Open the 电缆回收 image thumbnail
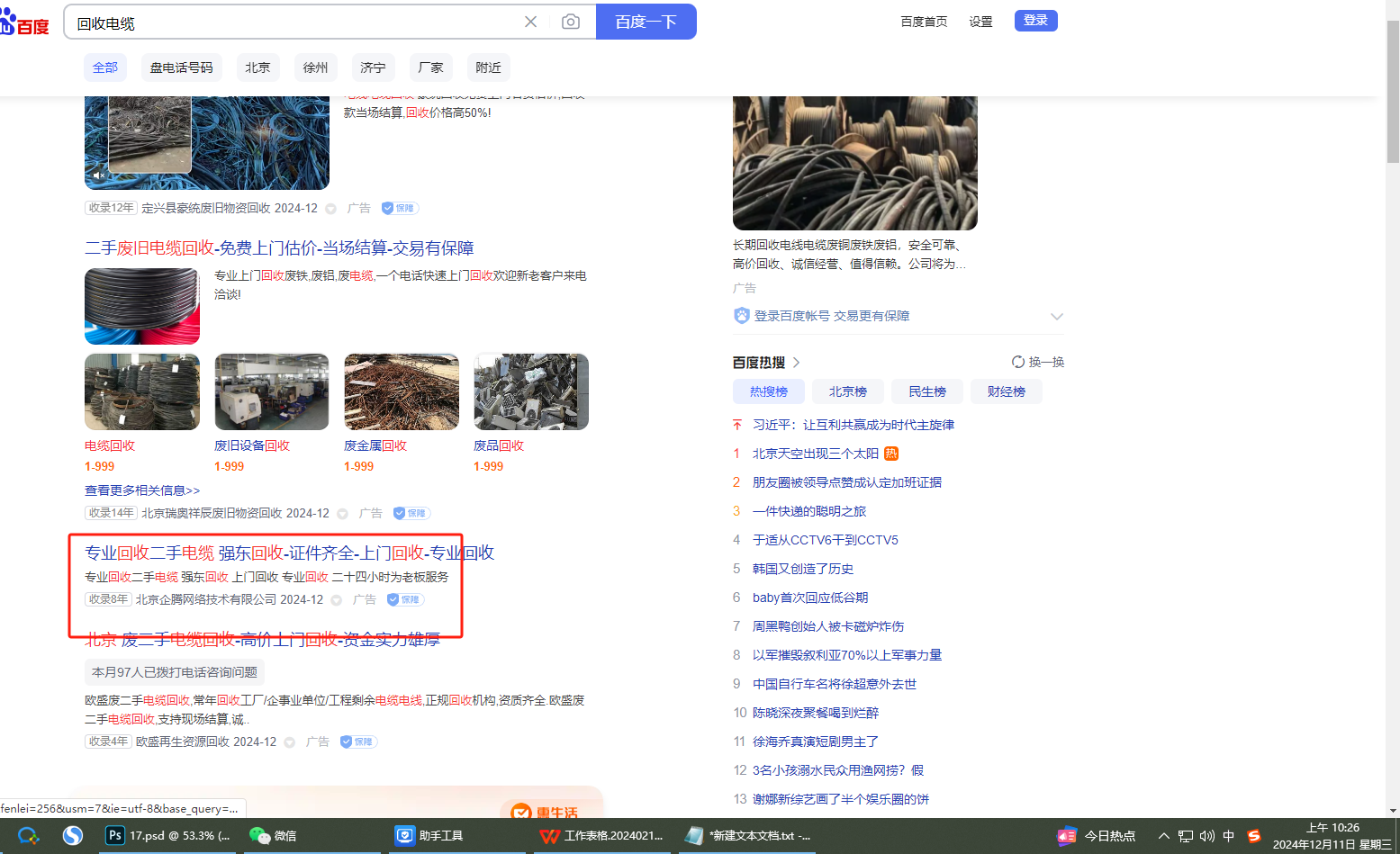1400x854 pixels. pos(142,391)
